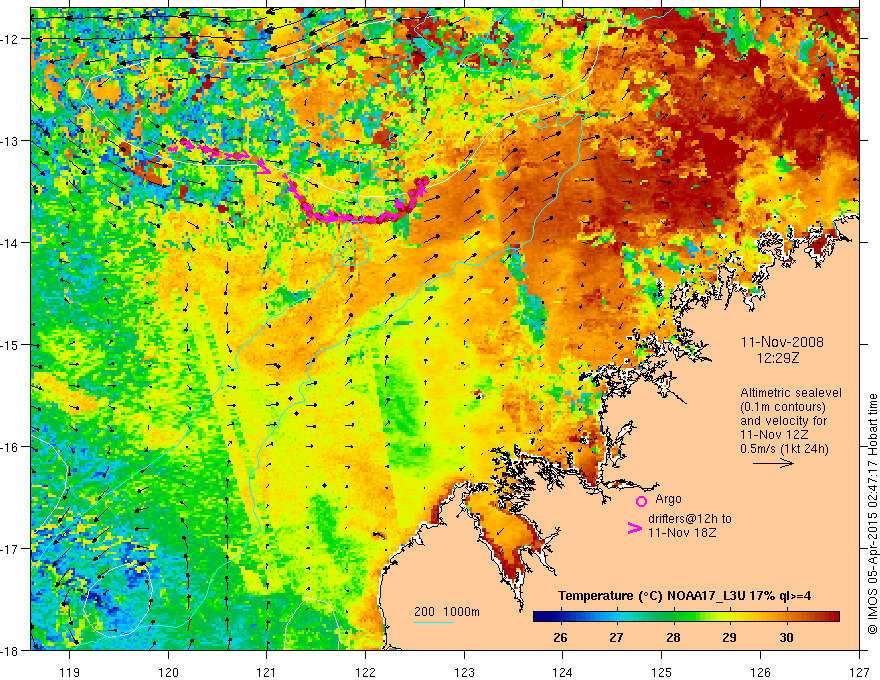Click longitude axis label 127
Viewport: 880px width, 680px height.
coord(859,672)
